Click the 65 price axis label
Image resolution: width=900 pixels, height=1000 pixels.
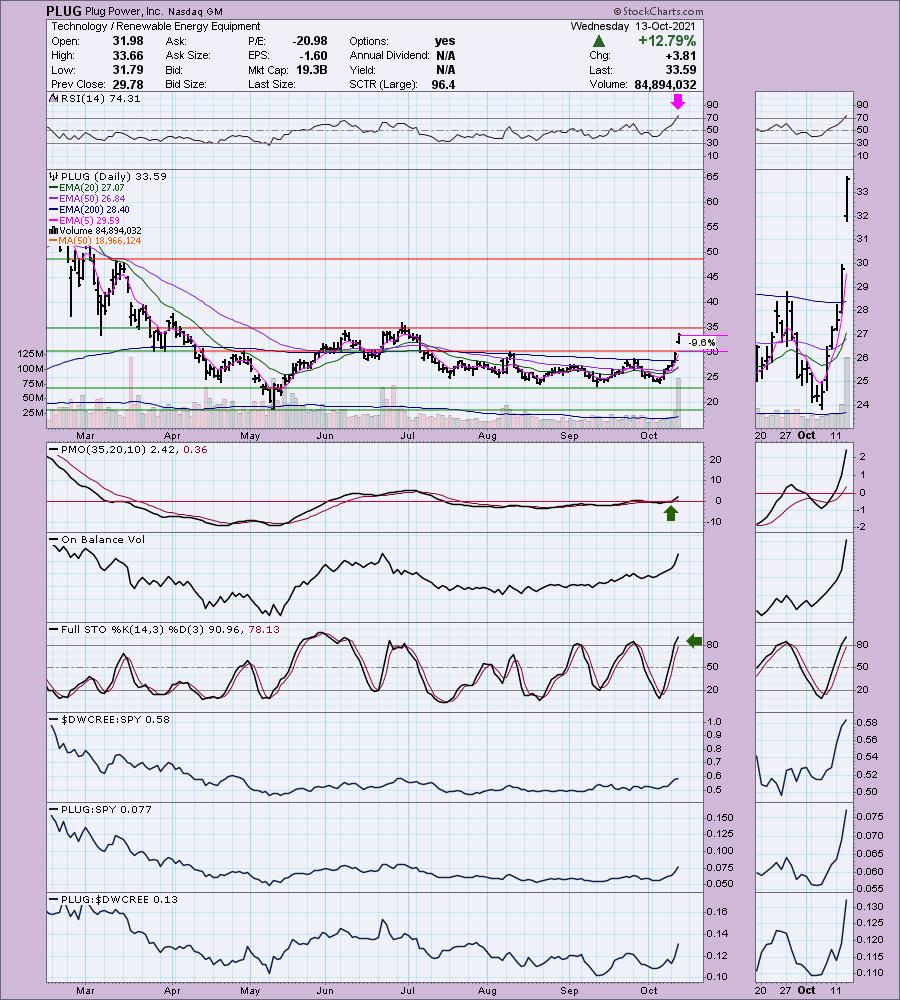coord(712,177)
